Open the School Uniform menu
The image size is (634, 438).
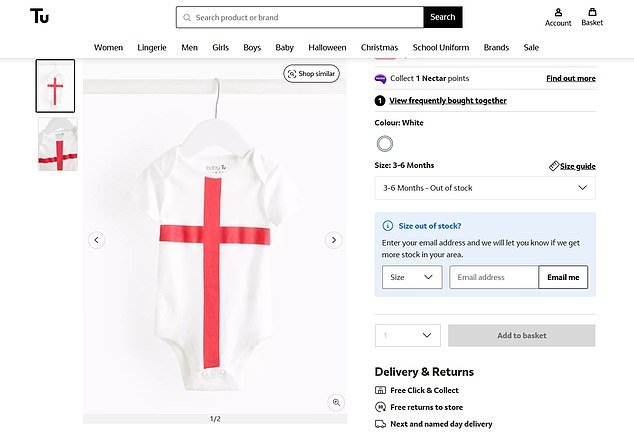coord(441,47)
